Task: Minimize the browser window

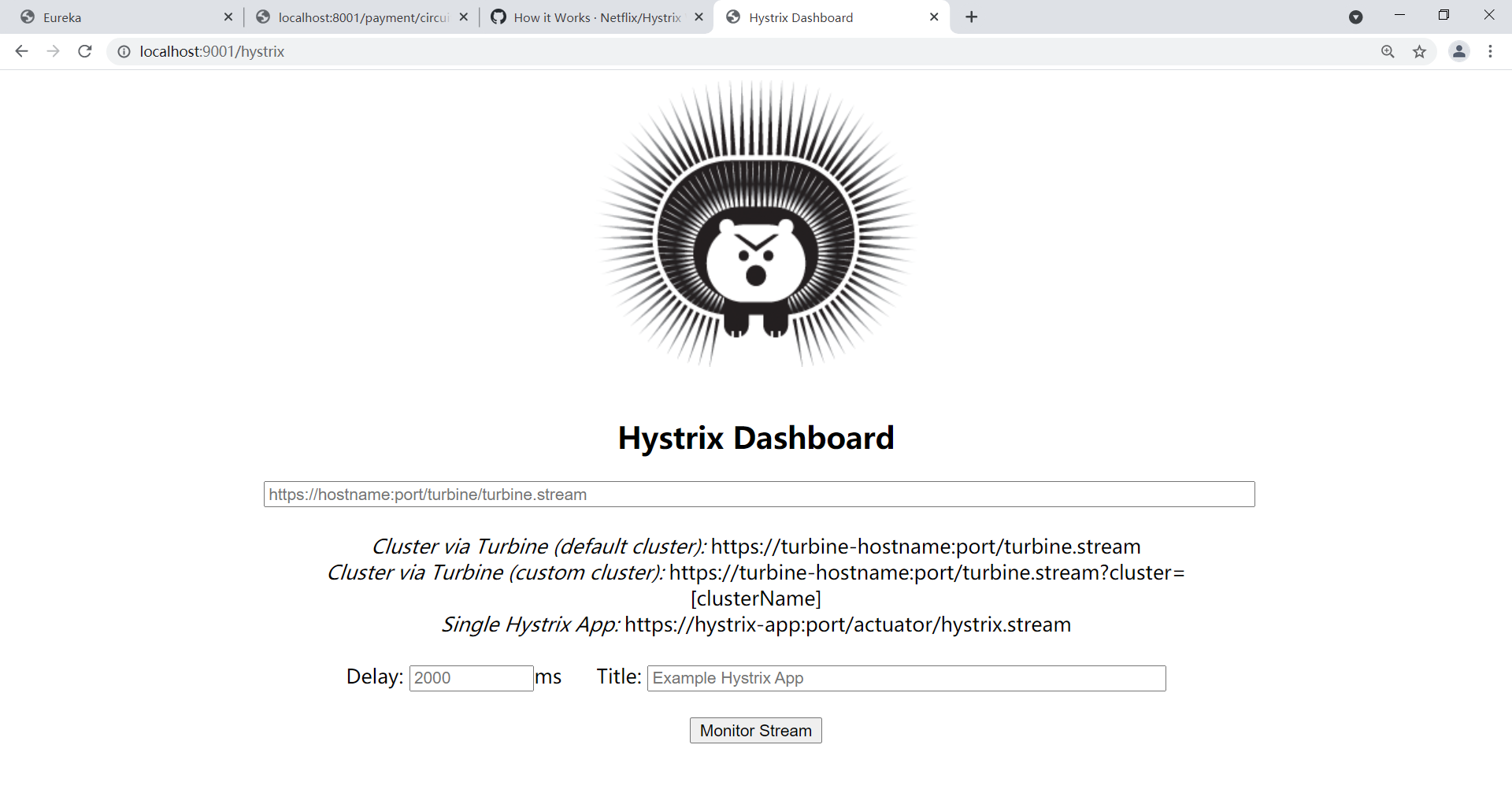Action: tap(1399, 15)
